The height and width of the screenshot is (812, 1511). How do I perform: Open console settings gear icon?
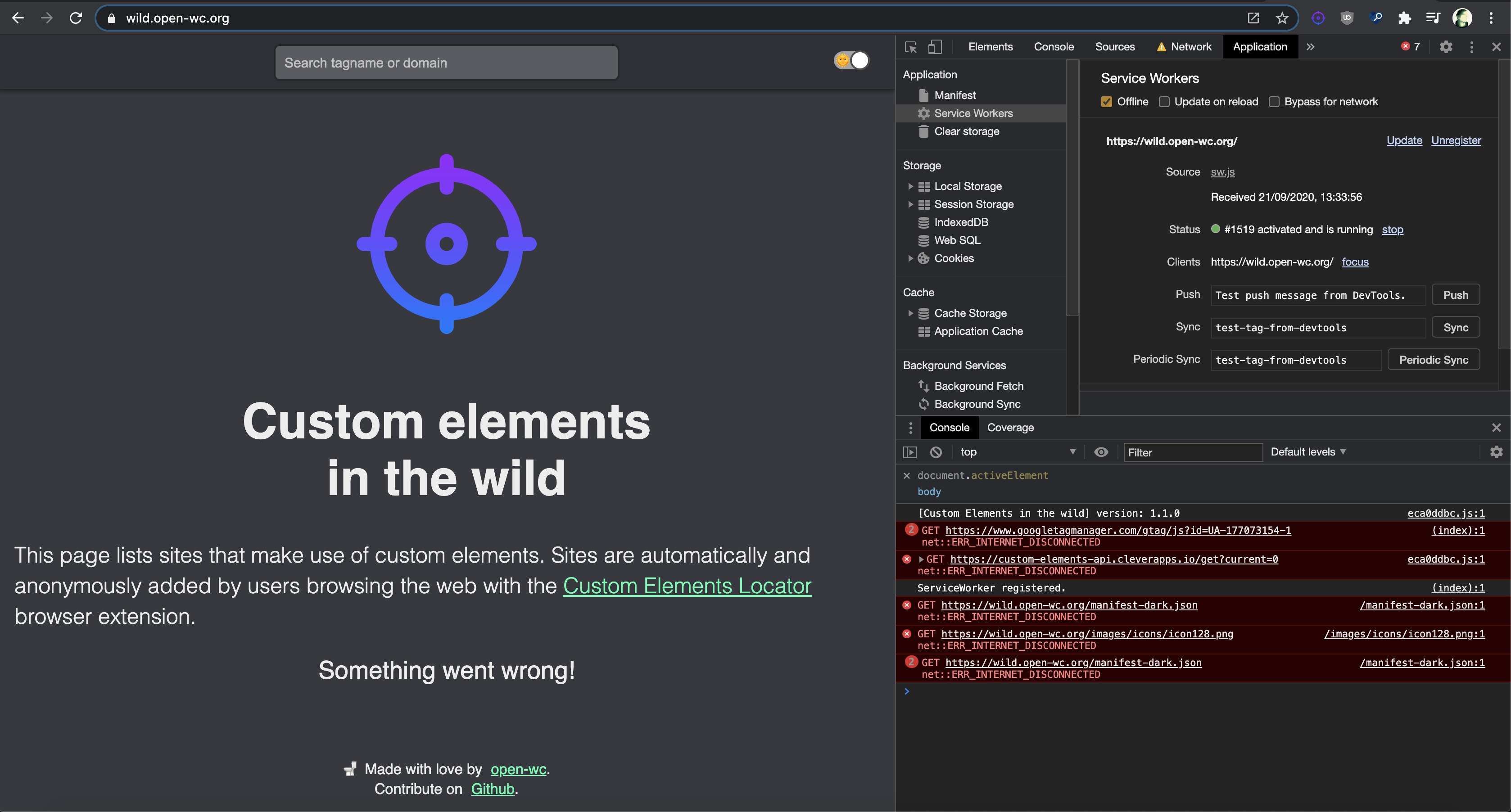tap(1496, 452)
